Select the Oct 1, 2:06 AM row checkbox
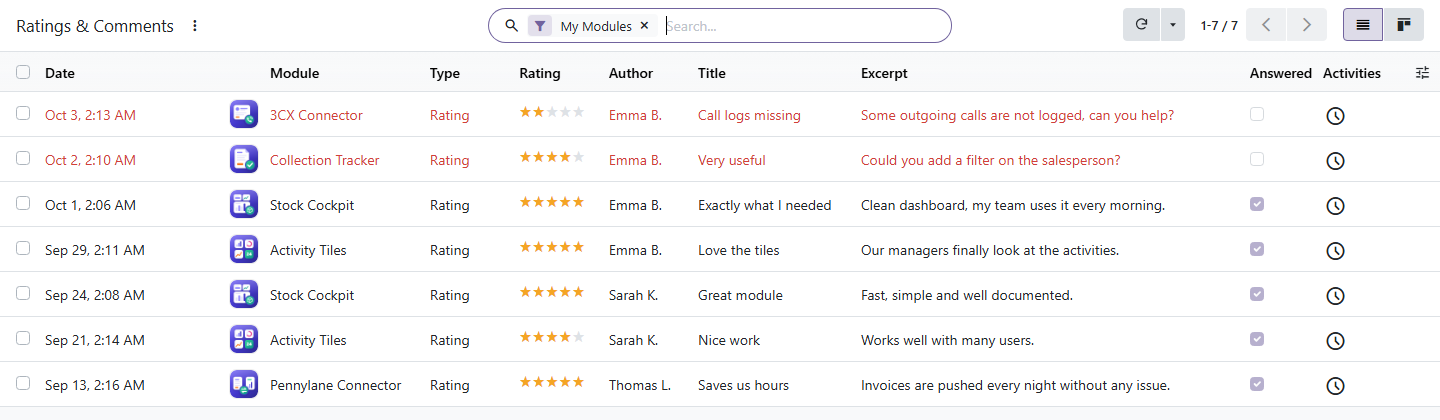Screen dimensions: 1440x420 point(23,204)
